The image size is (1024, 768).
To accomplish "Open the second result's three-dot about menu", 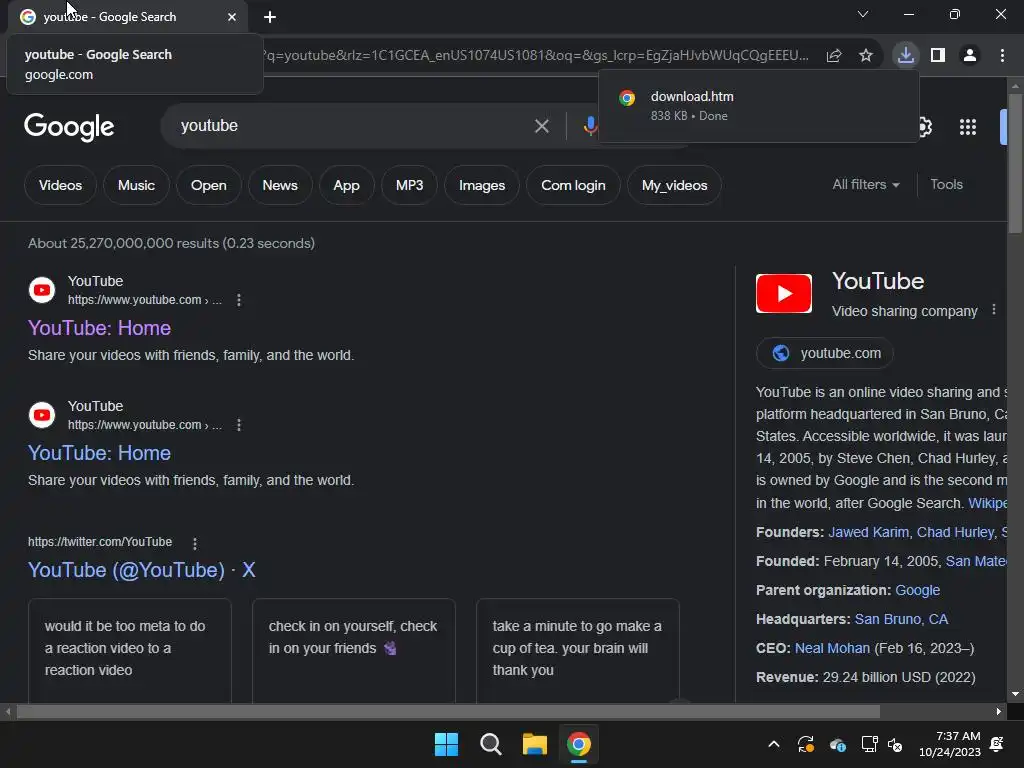I will (x=239, y=425).
